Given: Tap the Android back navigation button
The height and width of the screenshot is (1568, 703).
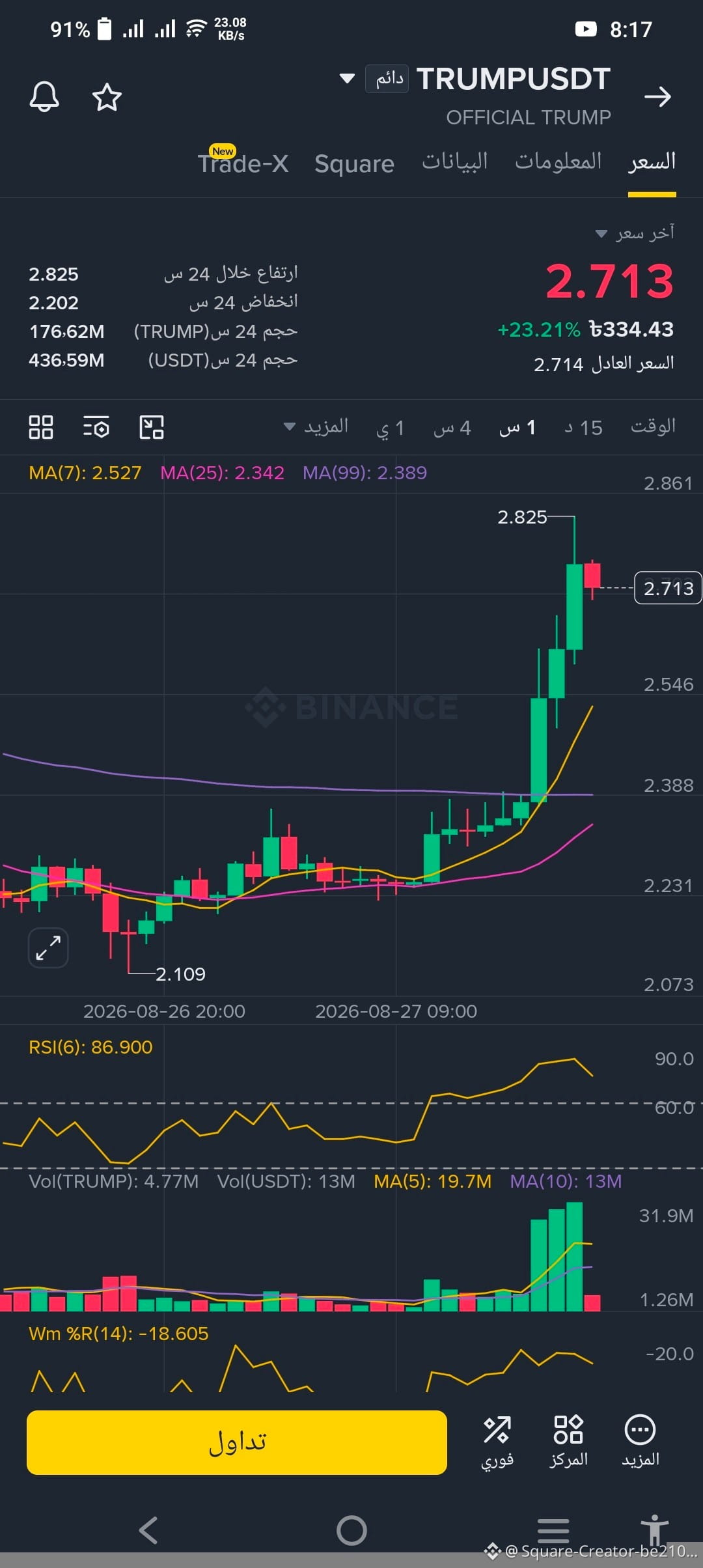Looking at the screenshot, I should click(x=149, y=1530).
